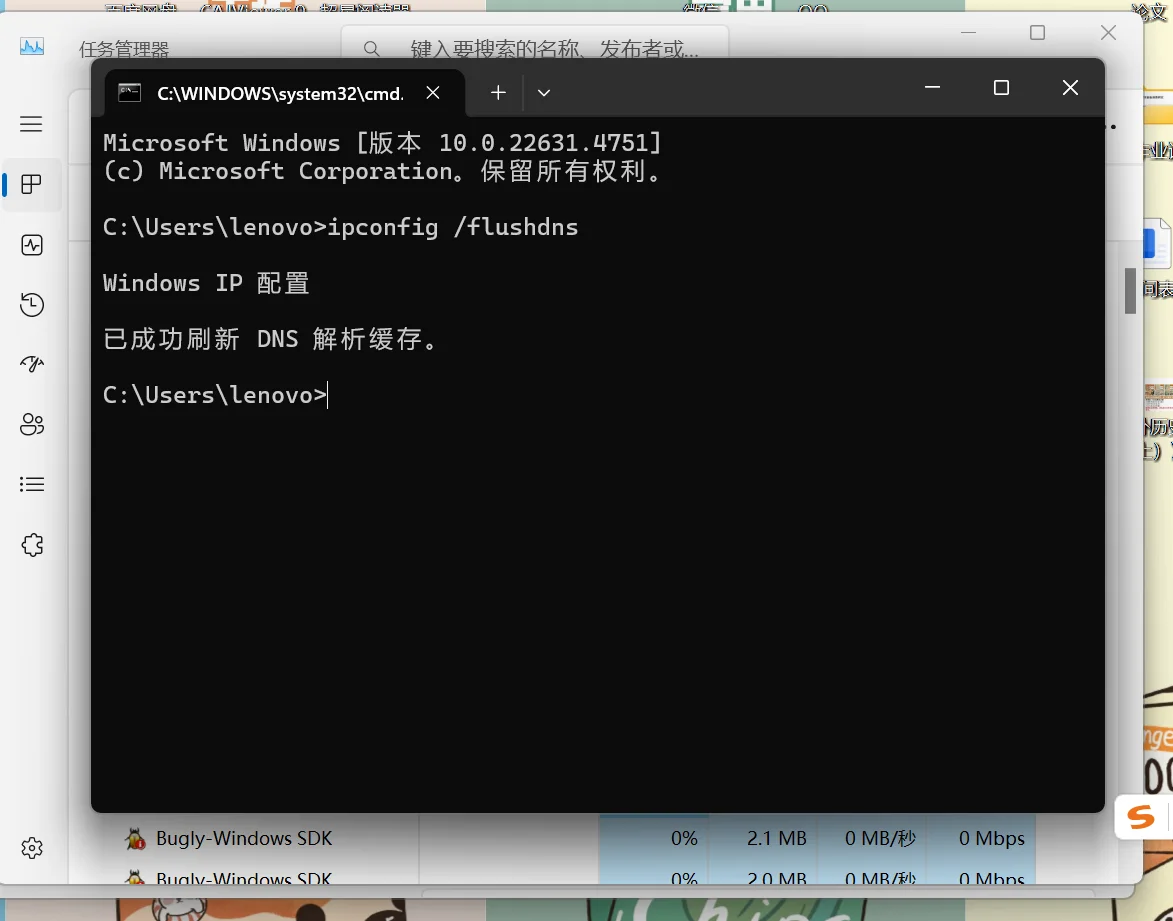Viewport: 1173px width, 921px height.
Task: Open a new terminal tab
Action: (x=498, y=93)
